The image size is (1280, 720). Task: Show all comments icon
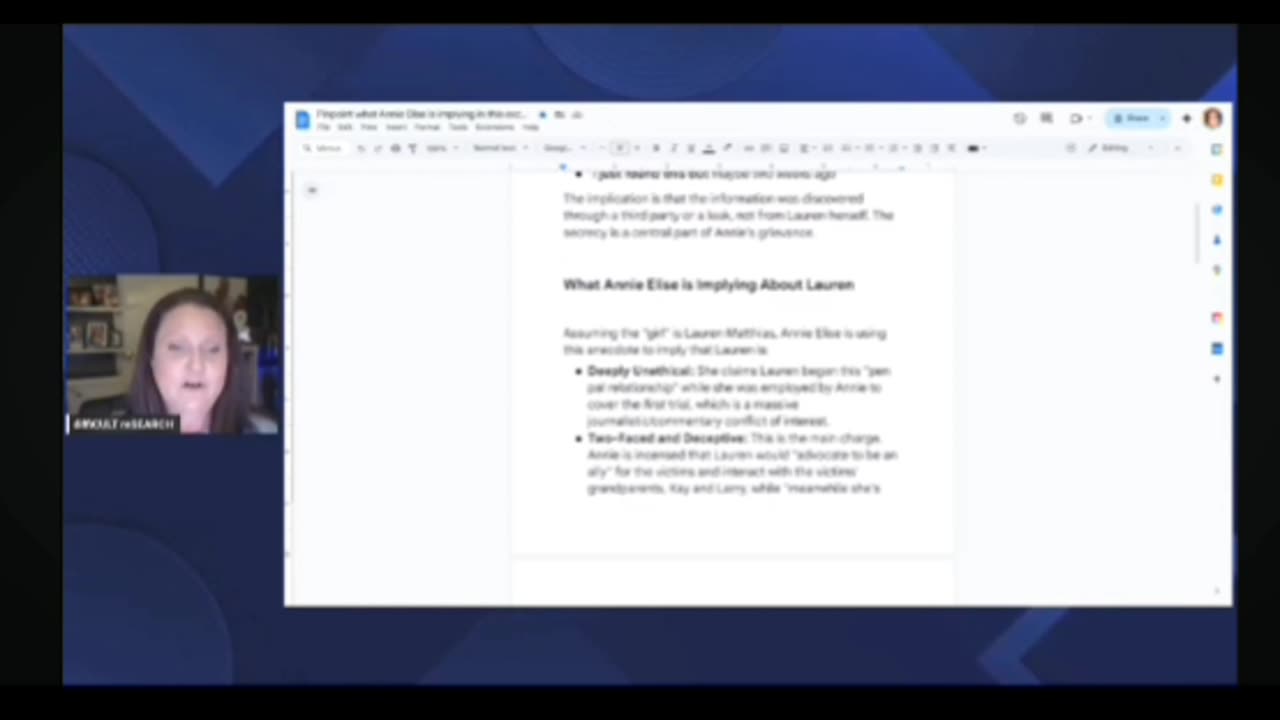[x=1046, y=118]
